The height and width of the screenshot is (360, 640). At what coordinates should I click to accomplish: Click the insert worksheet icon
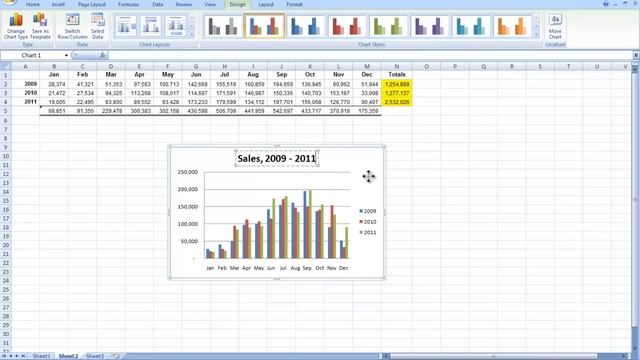pos(116,356)
